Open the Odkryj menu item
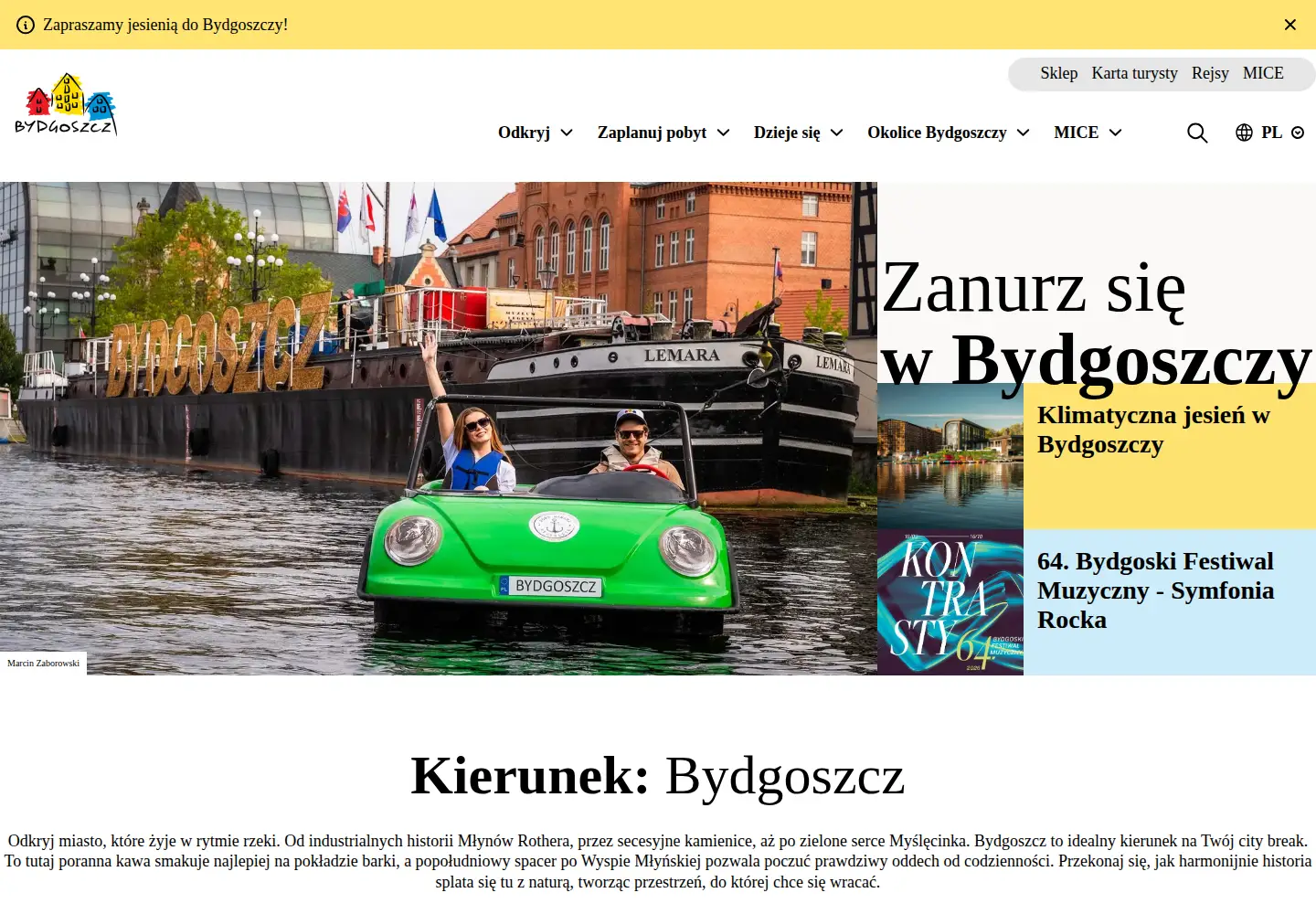This screenshot has height=914, width=1316. coord(524,133)
